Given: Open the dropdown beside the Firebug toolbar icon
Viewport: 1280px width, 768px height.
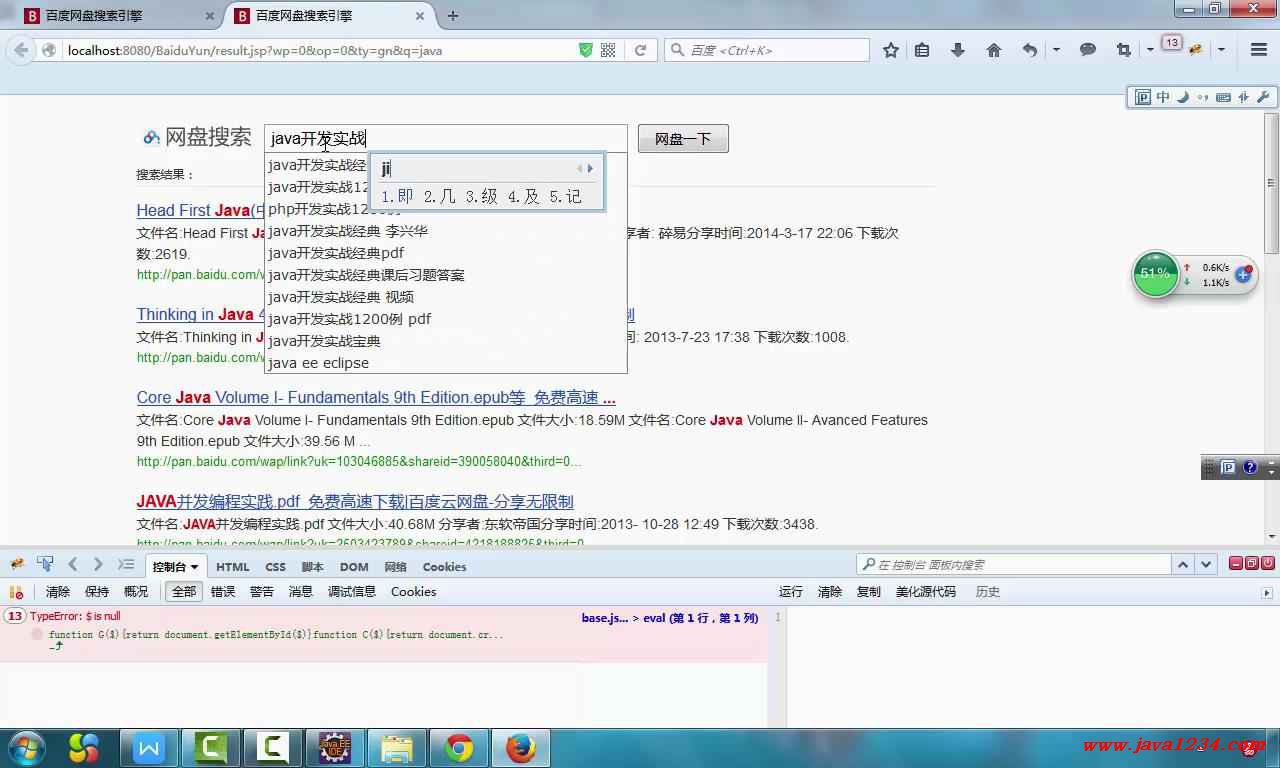Looking at the screenshot, I should click(1221, 50).
